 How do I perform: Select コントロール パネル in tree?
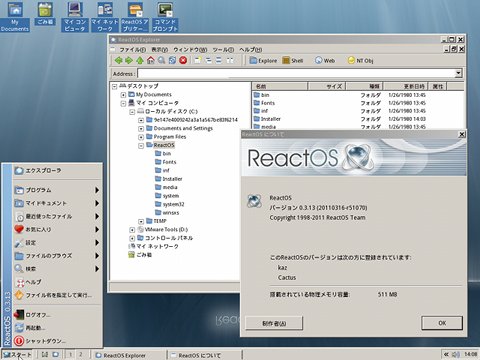click(x=165, y=238)
